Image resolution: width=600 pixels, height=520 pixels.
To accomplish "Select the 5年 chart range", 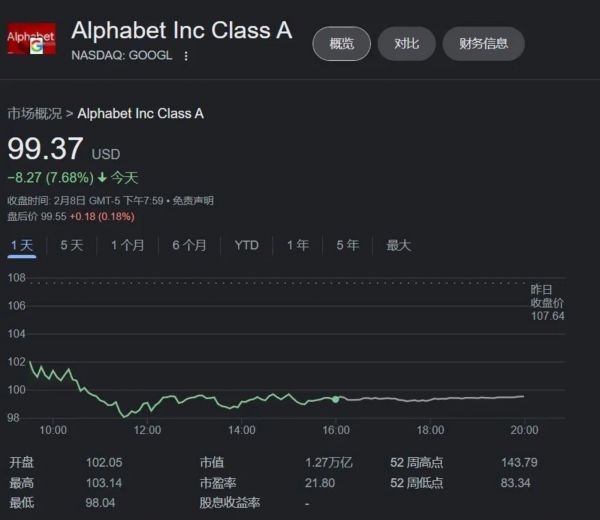I will point(347,245).
